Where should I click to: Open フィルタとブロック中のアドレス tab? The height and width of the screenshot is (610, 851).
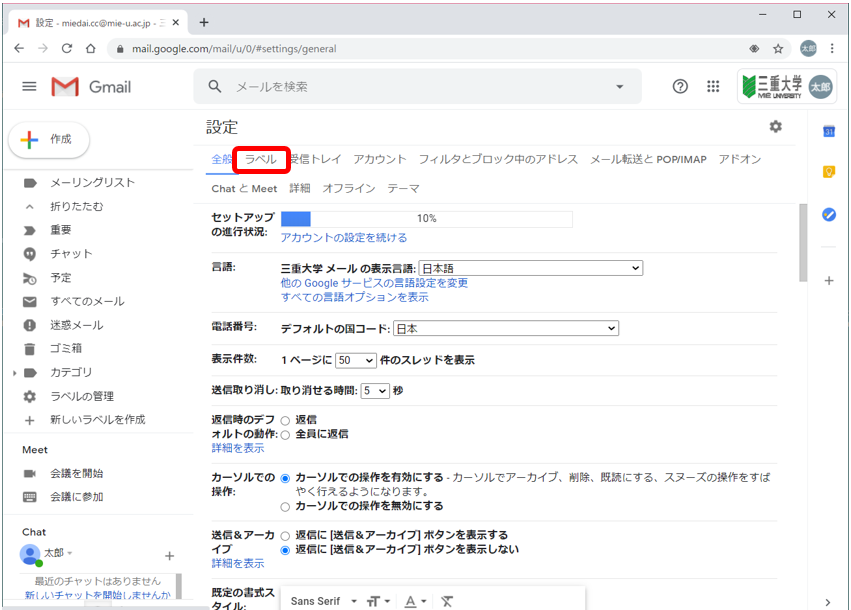[498, 159]
